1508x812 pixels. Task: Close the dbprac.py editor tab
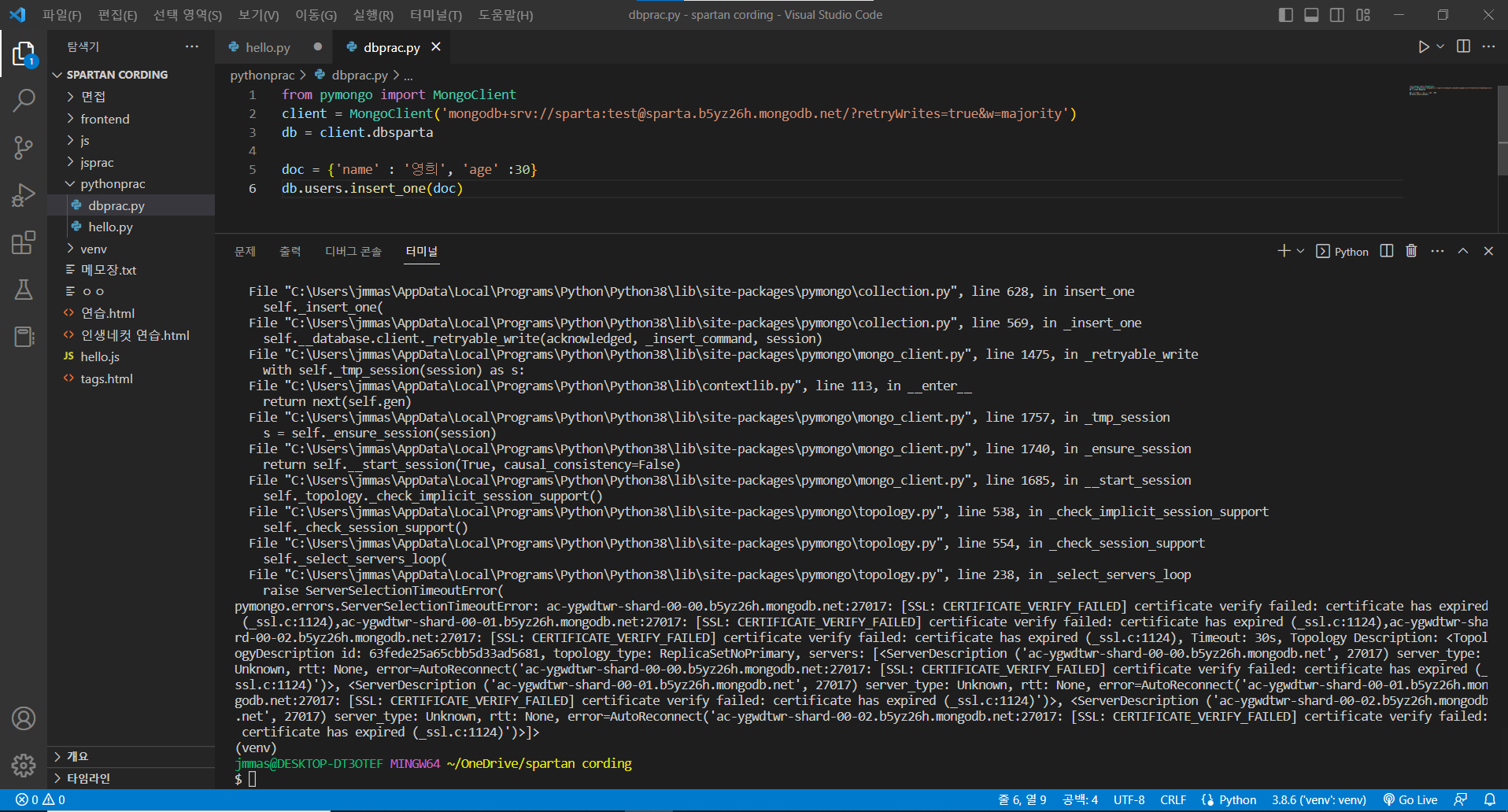click(x=436, y=47)
